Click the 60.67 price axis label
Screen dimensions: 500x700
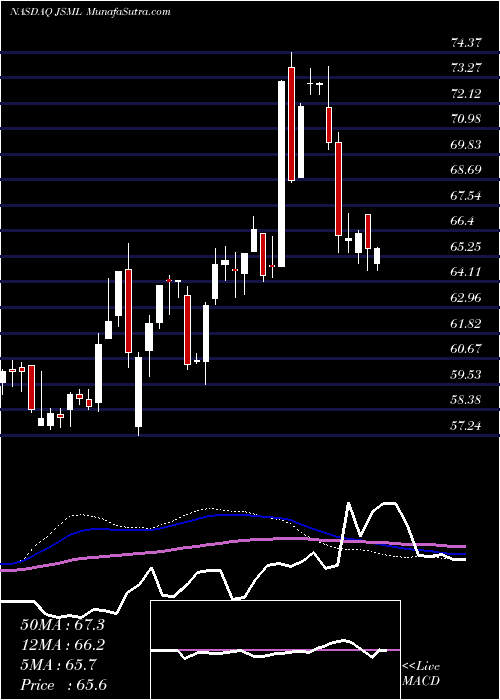click(467, 349)
